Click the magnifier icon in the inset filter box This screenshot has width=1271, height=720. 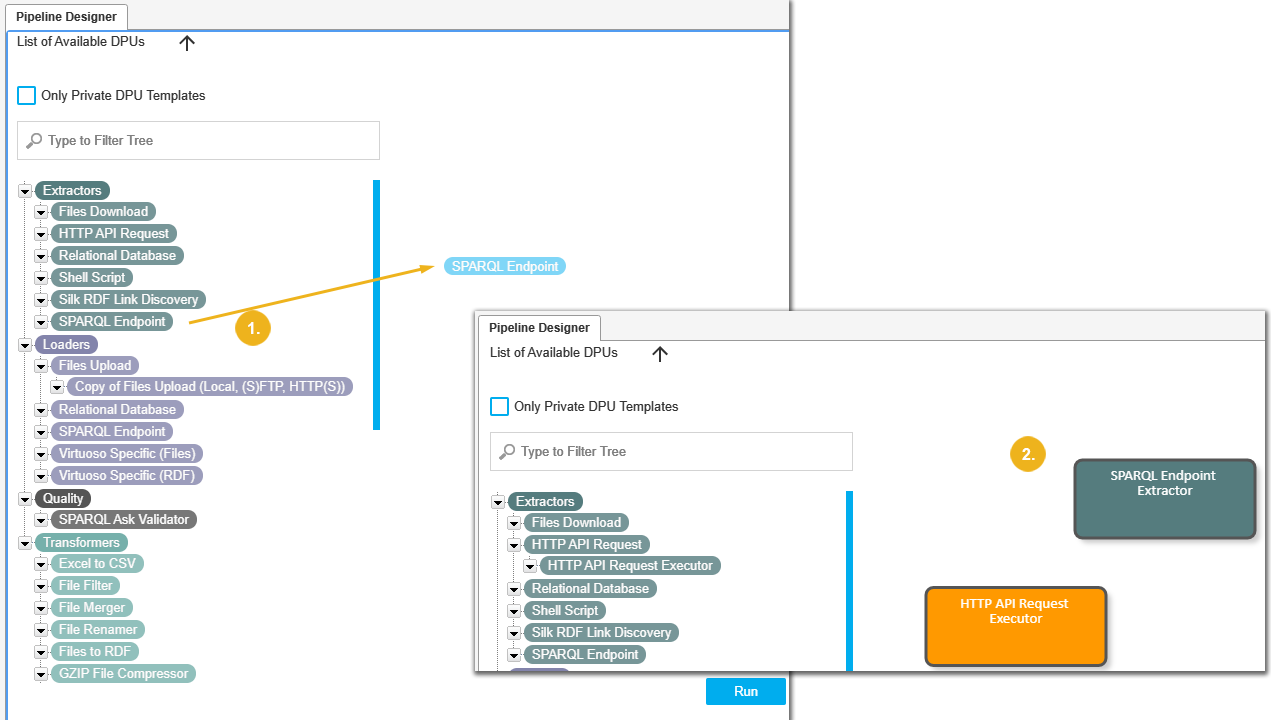pos(508,452)
